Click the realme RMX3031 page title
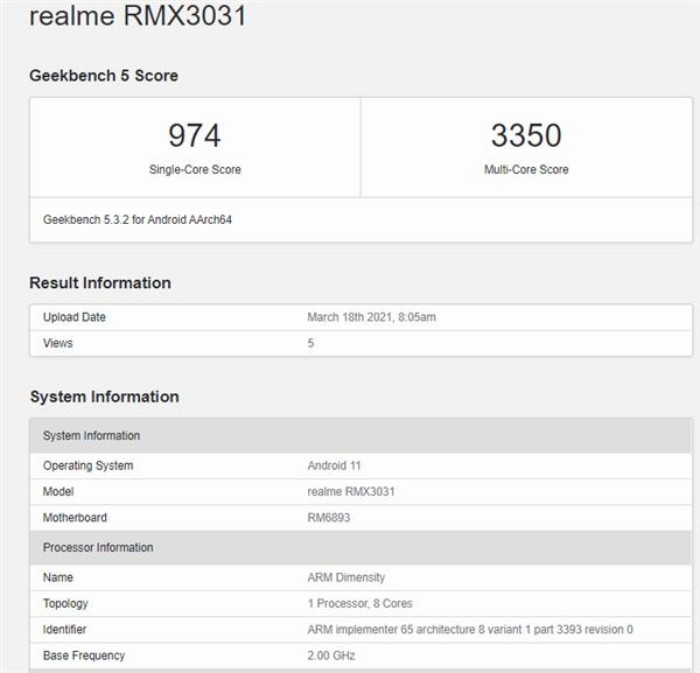Image resolution: width=700 pixels, height=673 pixels. [x=138, y=16]
